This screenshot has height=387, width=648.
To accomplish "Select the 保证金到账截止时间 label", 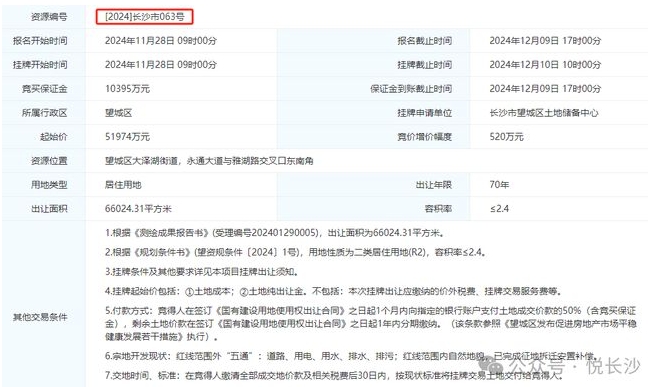I will [411, 89].
